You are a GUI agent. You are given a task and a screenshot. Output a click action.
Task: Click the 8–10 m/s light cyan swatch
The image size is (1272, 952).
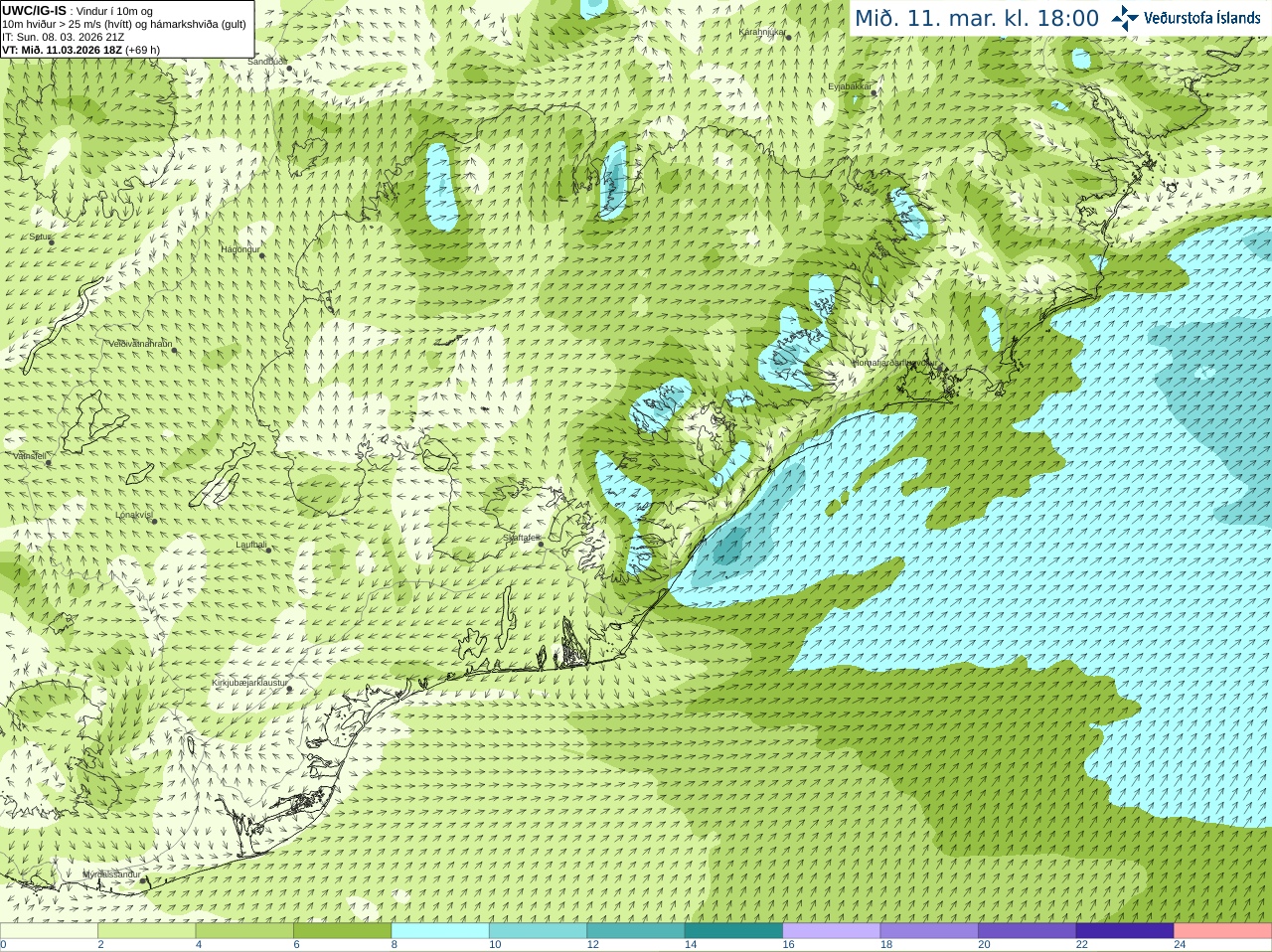(x=440, y=931)
